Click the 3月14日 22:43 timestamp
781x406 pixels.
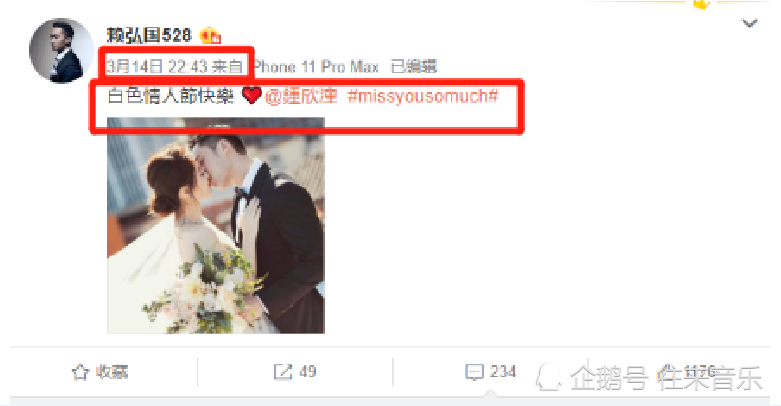pyautogui.click(x=157, y=66)
